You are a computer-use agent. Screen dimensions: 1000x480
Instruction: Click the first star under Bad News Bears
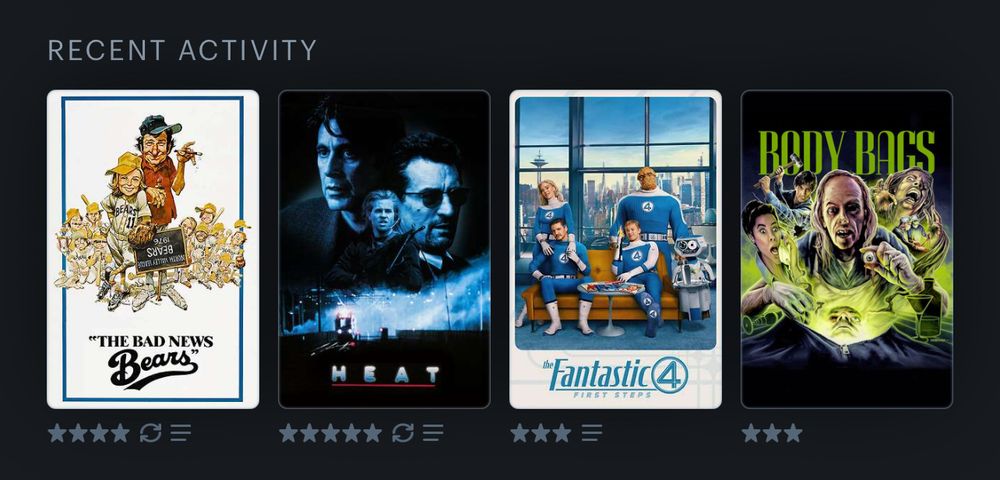(x=57, y=433)
